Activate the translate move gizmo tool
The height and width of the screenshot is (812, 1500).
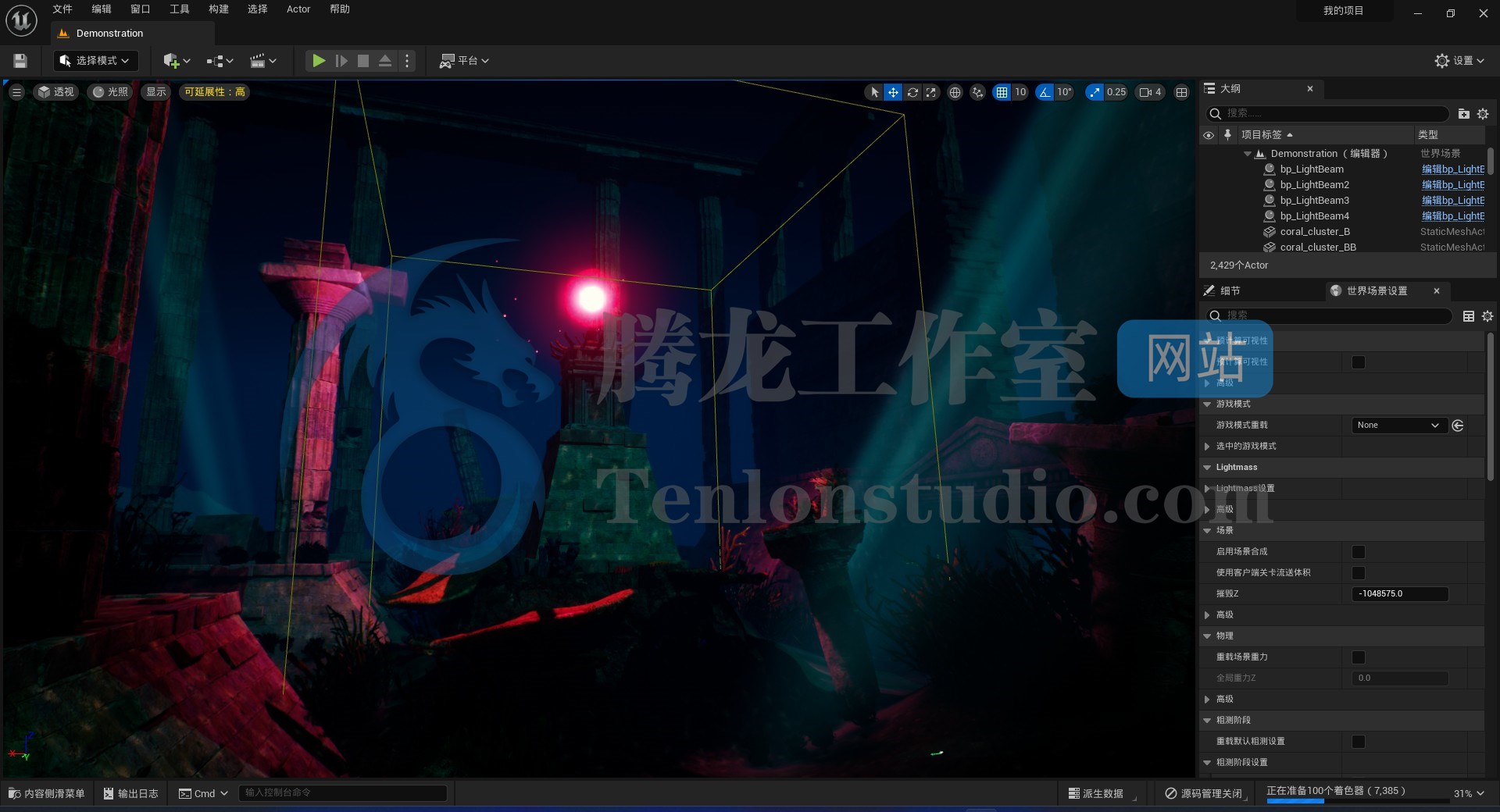tap(893, 92)
